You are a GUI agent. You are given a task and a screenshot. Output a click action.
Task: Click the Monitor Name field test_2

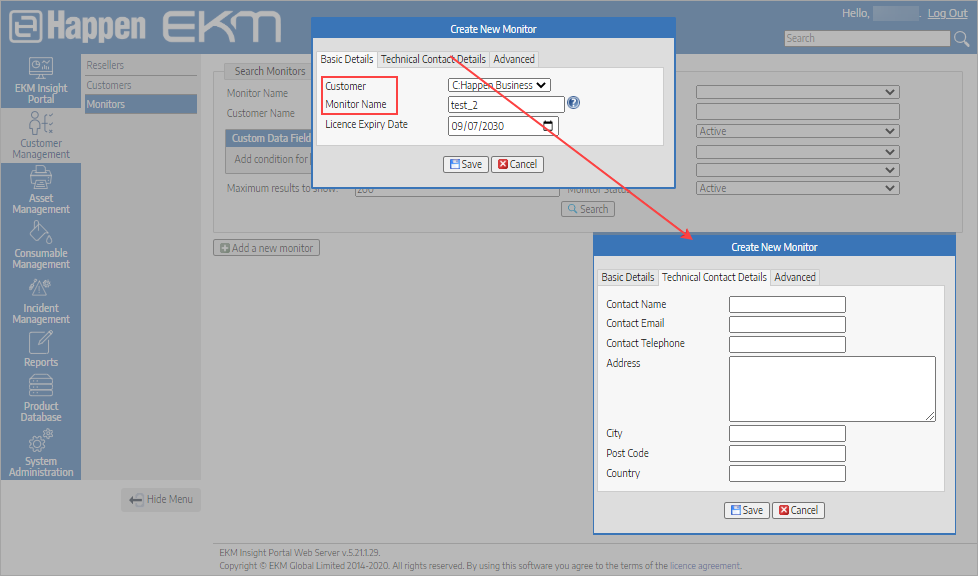click(506, 105)
